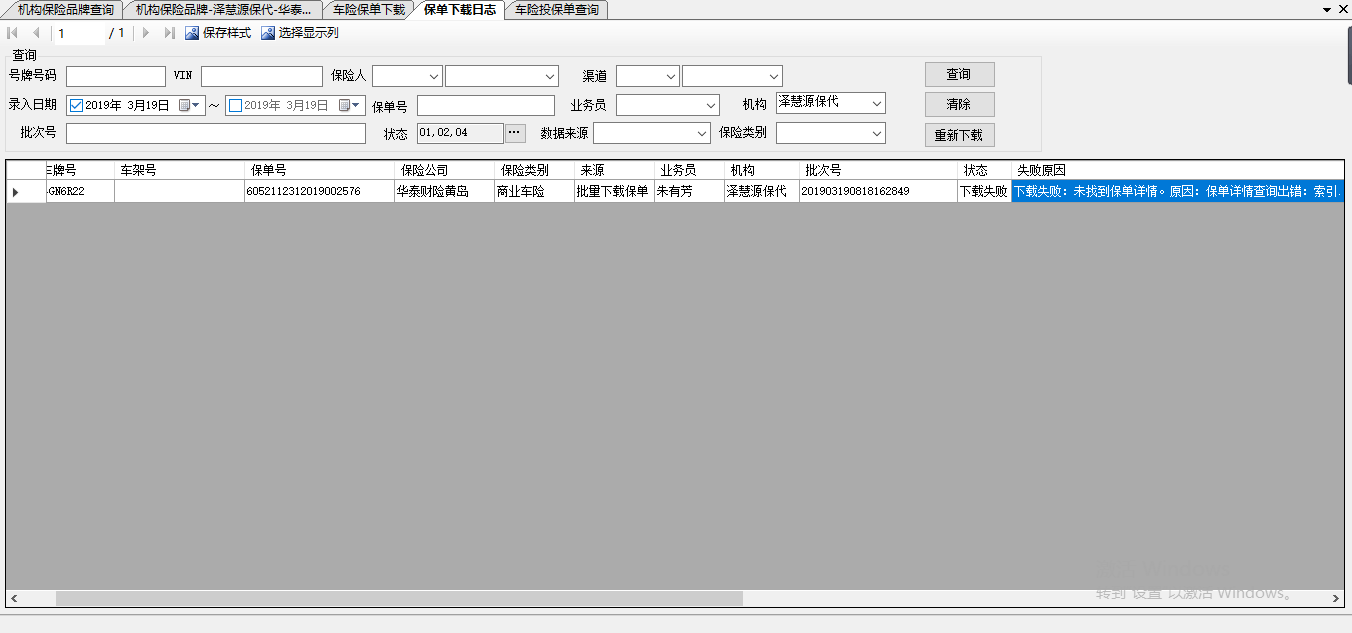Focus the VIN input field
This screenshot has height=633, width=1352.
coord(262,76)
